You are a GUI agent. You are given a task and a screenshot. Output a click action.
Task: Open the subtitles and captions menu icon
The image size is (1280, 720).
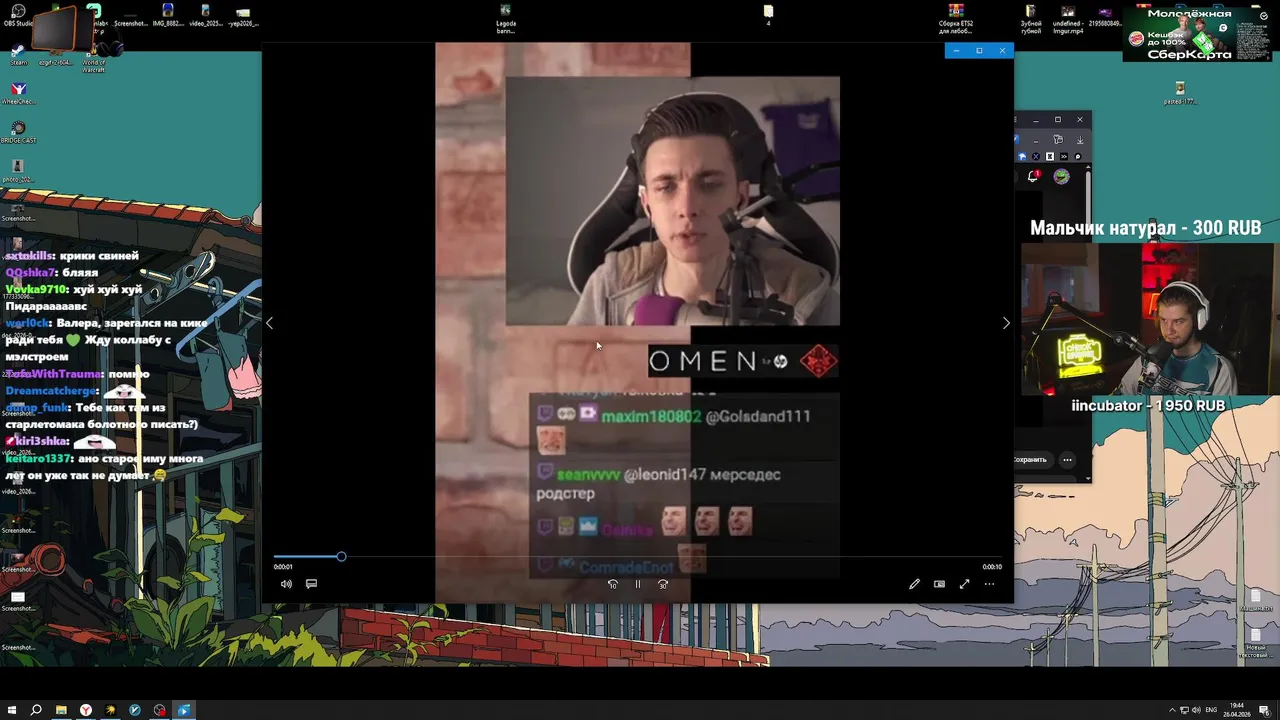pyautogui.click(x=311, y=584)
